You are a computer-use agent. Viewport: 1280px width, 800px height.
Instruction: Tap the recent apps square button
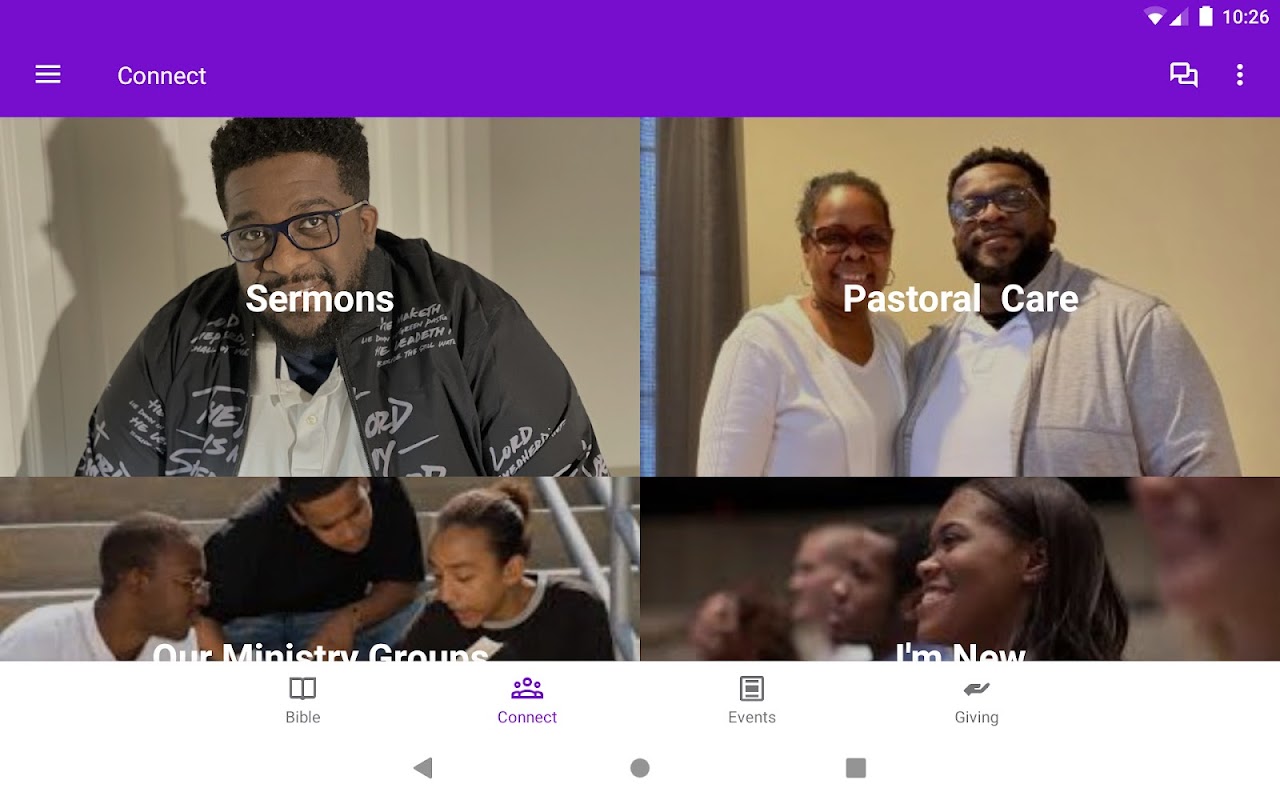[x=856, y=768]
